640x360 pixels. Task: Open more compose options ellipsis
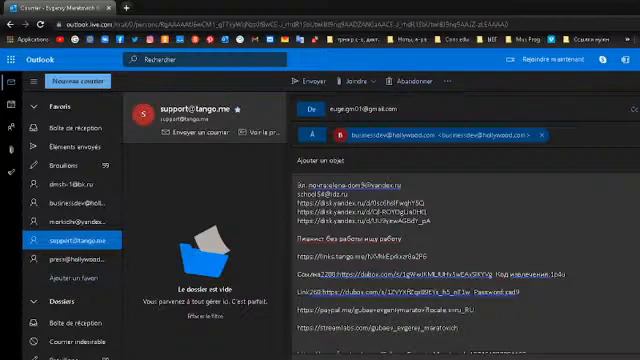[x=447, y=81]
